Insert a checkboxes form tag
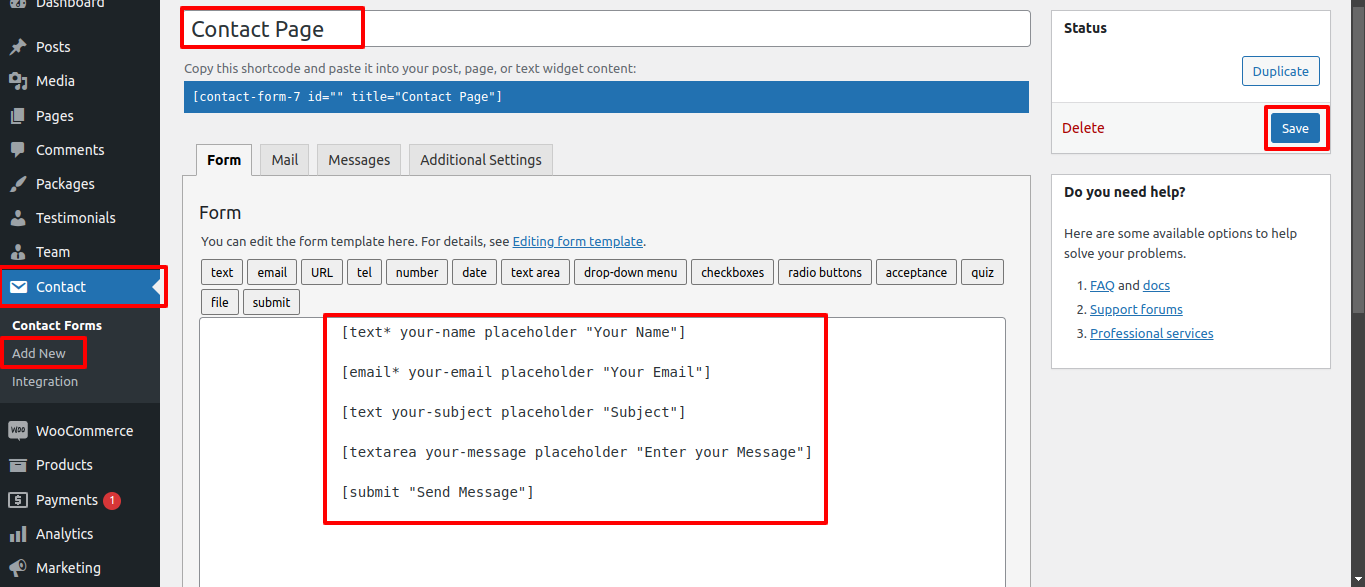Screen dimensions: 1365x587 (732, 272)
